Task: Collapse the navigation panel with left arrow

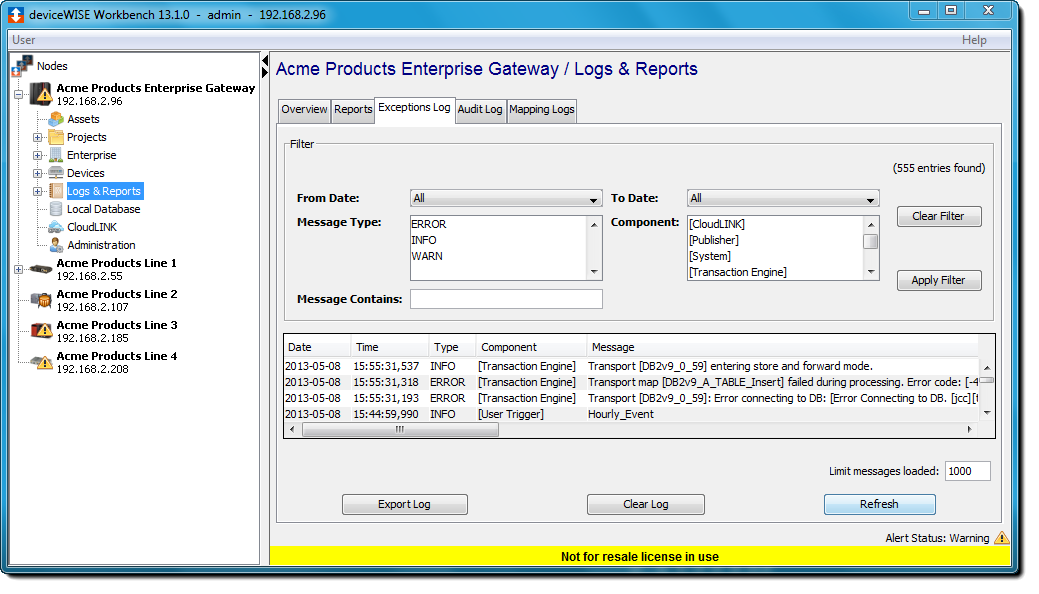Action: click(x=265, y=61)
